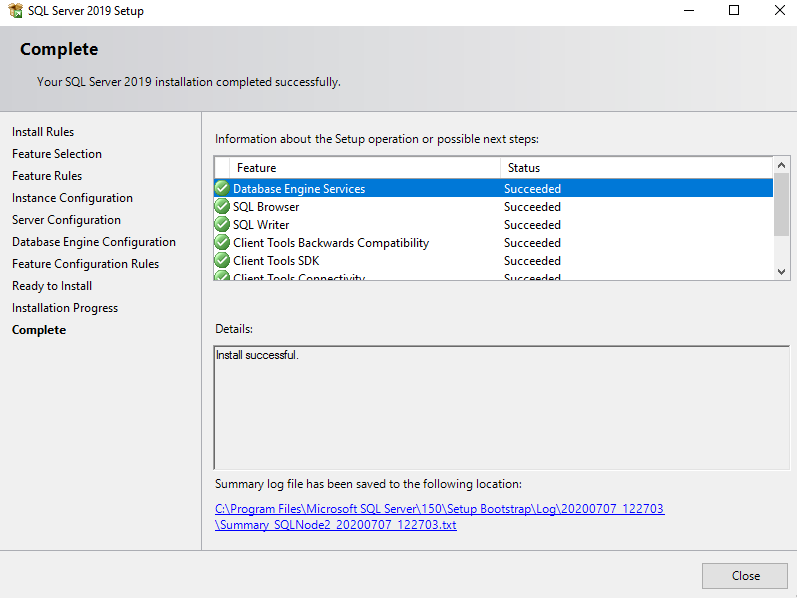797x598 pixels.
Task: Click the feature list scroll up arrow
Action: 782,165
